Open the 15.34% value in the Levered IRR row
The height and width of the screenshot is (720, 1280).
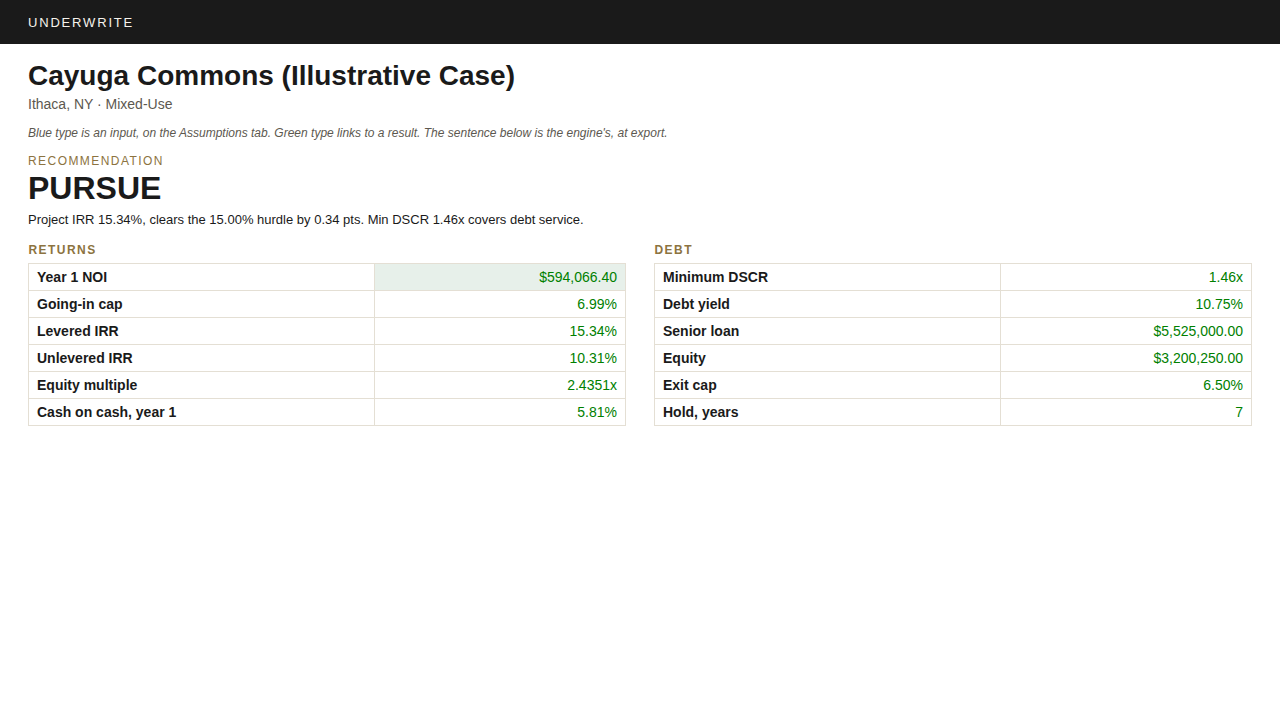[x=593, y=331]
